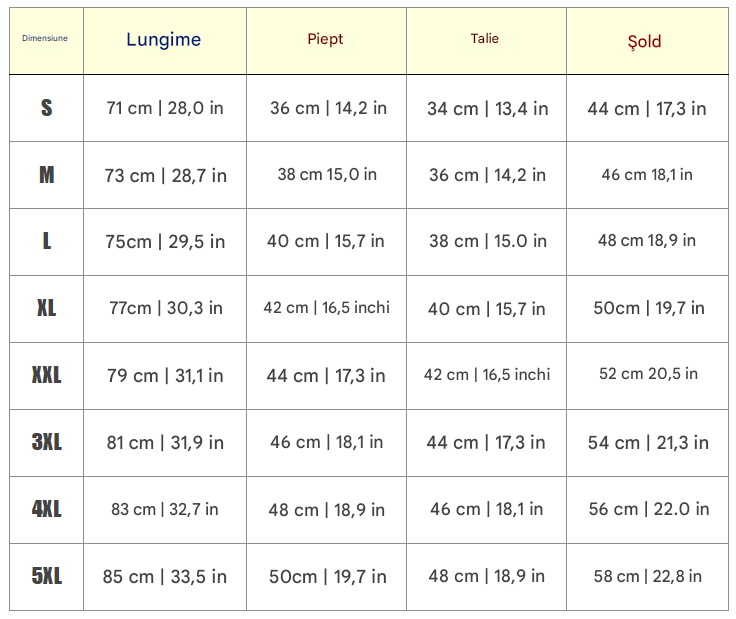Select the M size row label
Screen dimensions: 736x619
pos(46,175)
